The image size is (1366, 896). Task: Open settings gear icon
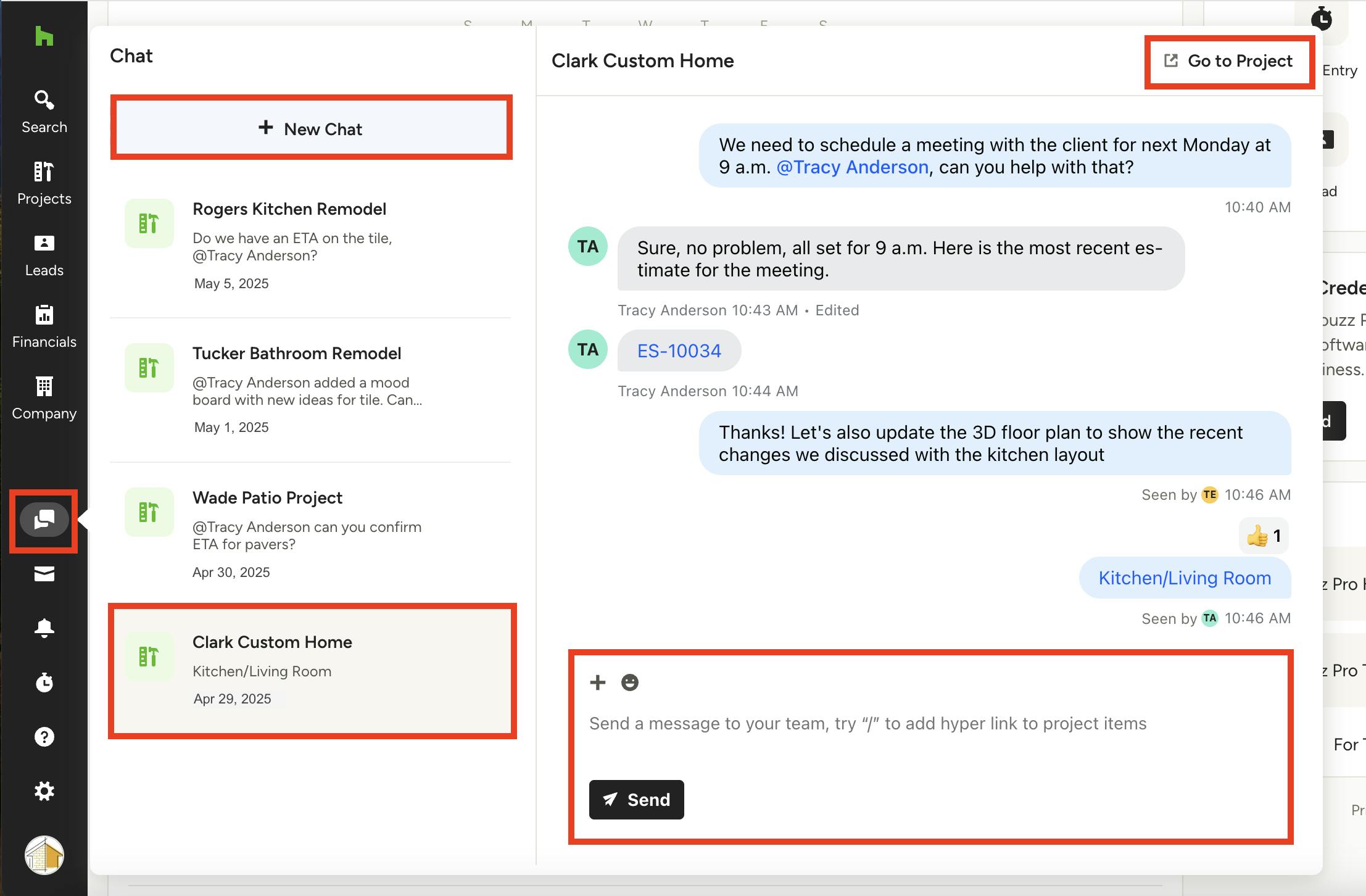(x=44, y=790)
